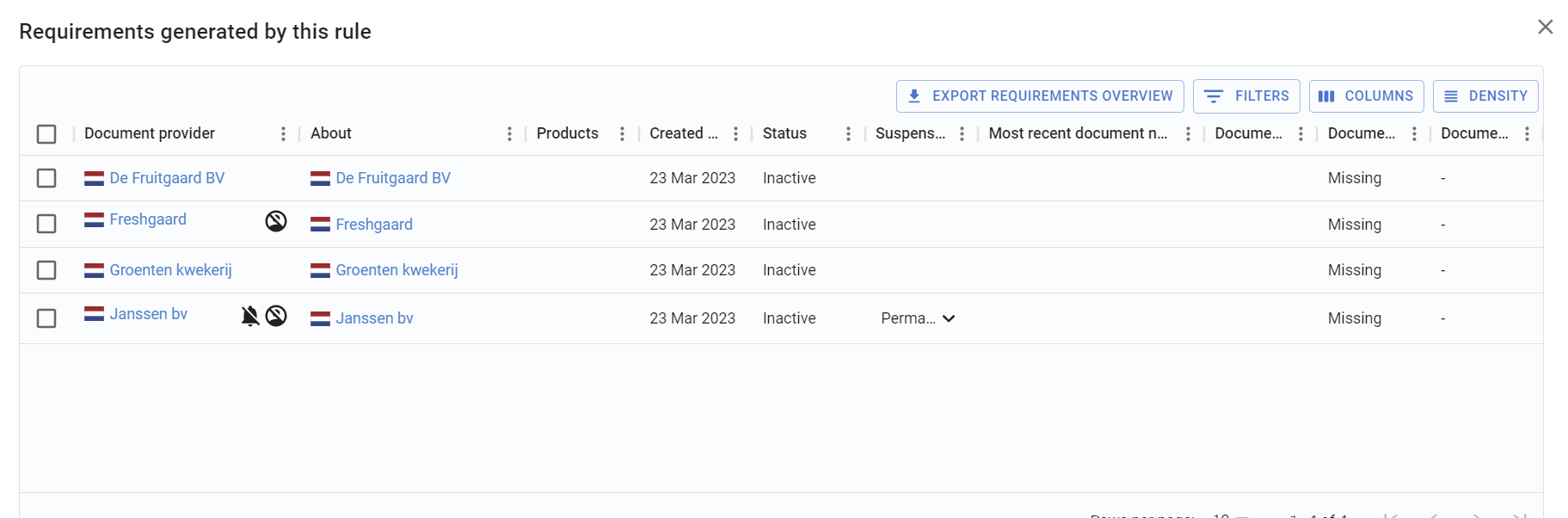Click the muted bell icon for Janssen bv
1568x518 pixels.
(250, 316)
